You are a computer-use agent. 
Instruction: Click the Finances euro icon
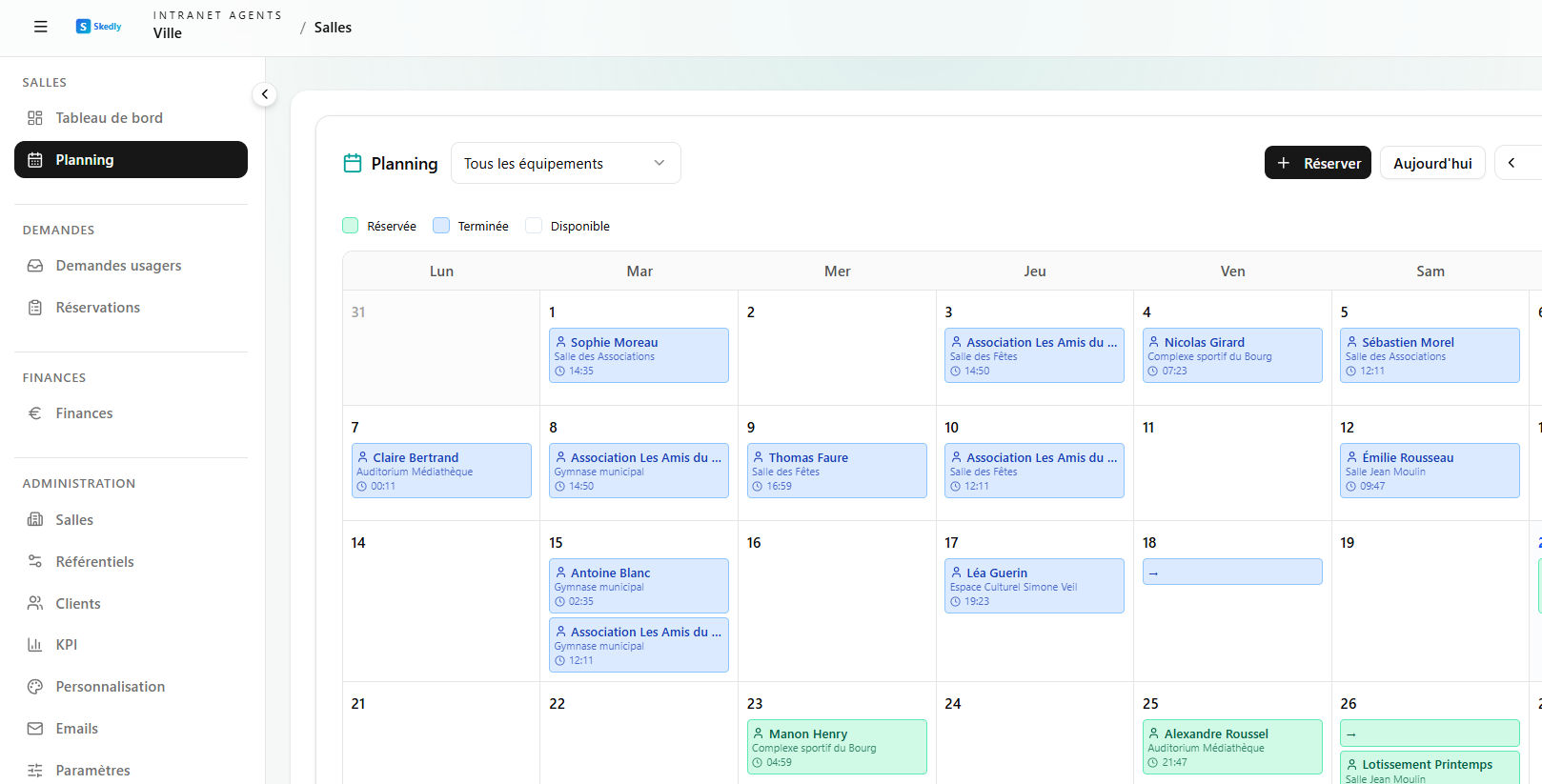point(35,413)
